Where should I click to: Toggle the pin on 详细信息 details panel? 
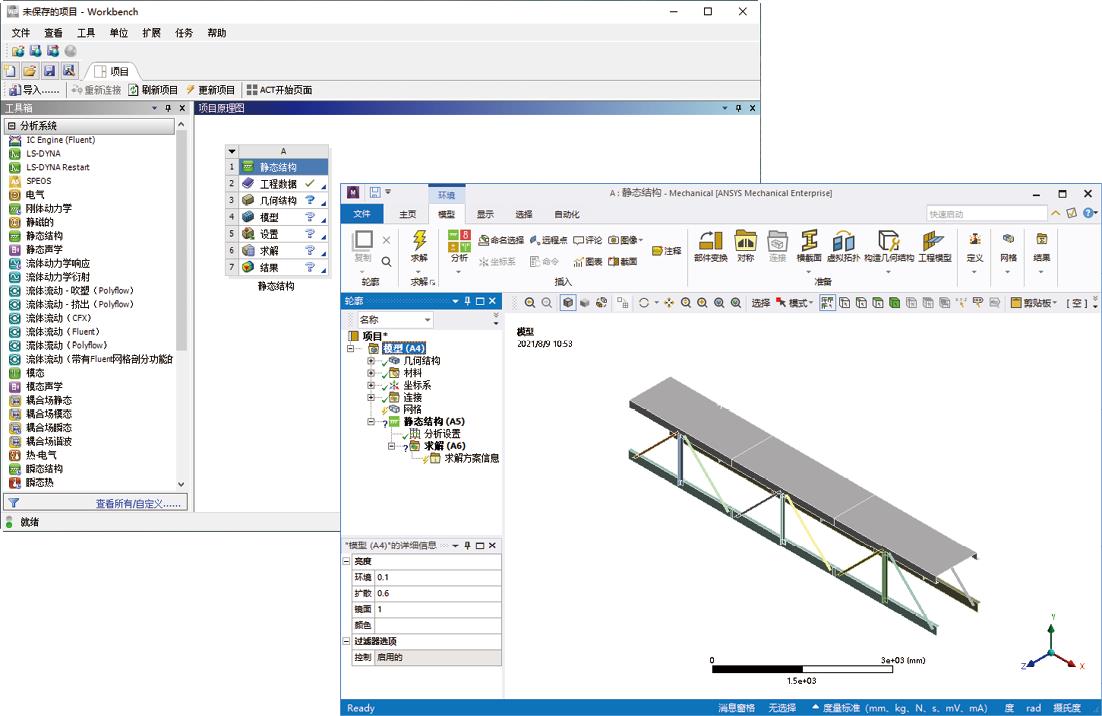coord(467,545)
